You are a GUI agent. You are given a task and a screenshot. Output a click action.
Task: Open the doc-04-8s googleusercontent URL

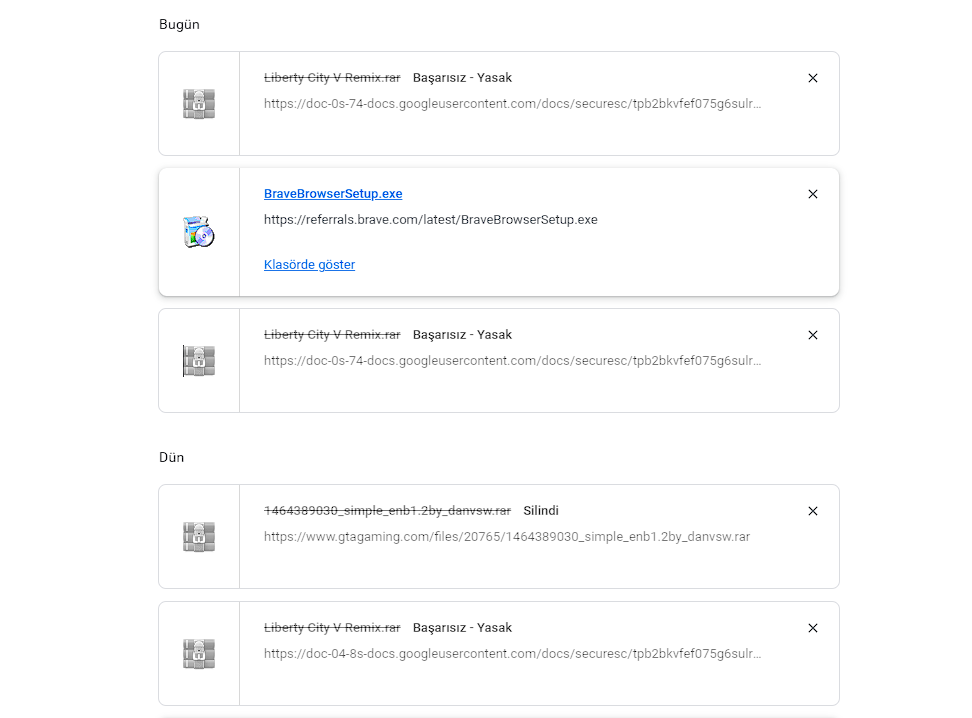pos(512,653)
